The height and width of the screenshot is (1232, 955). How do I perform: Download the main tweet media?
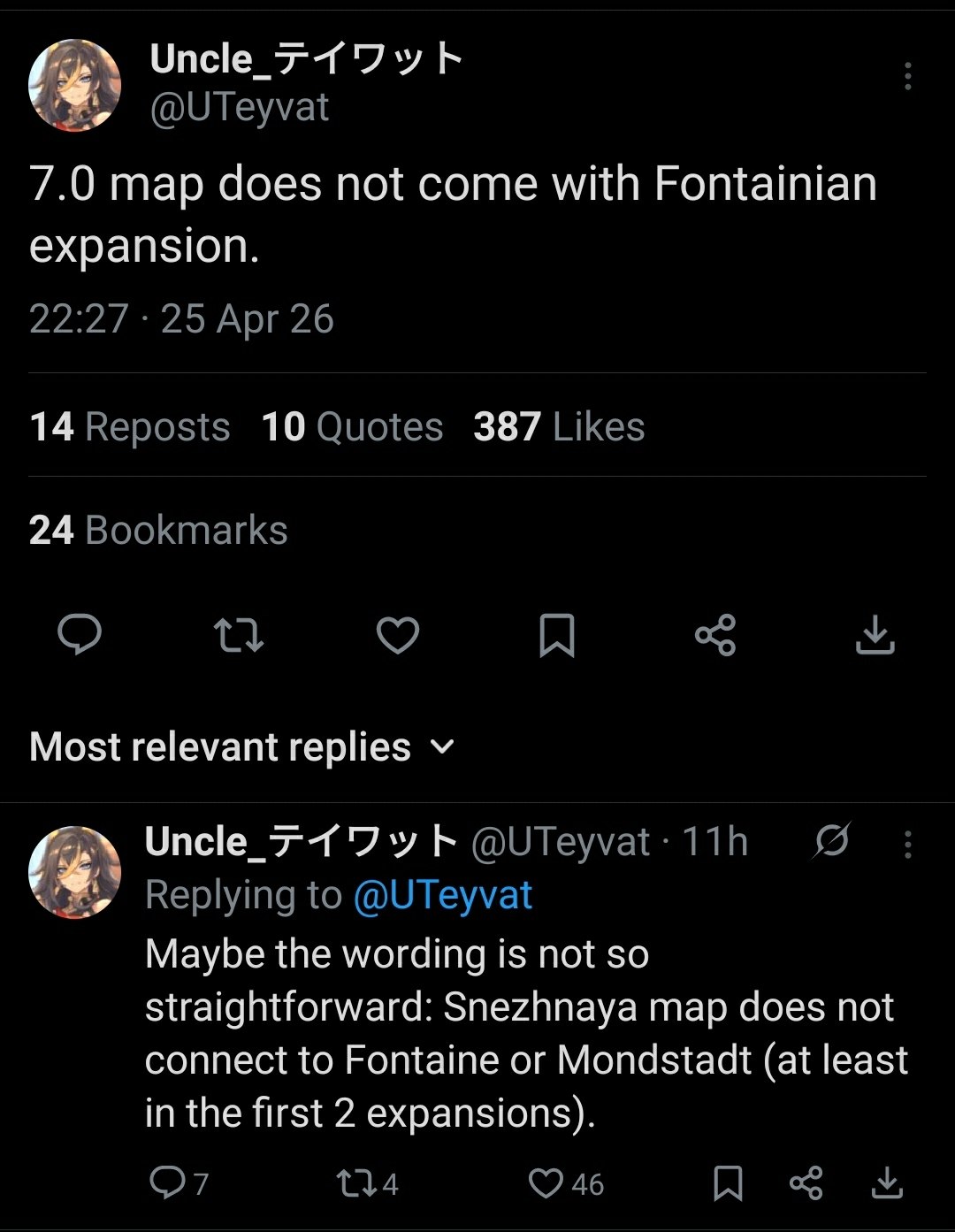point(875,635)
